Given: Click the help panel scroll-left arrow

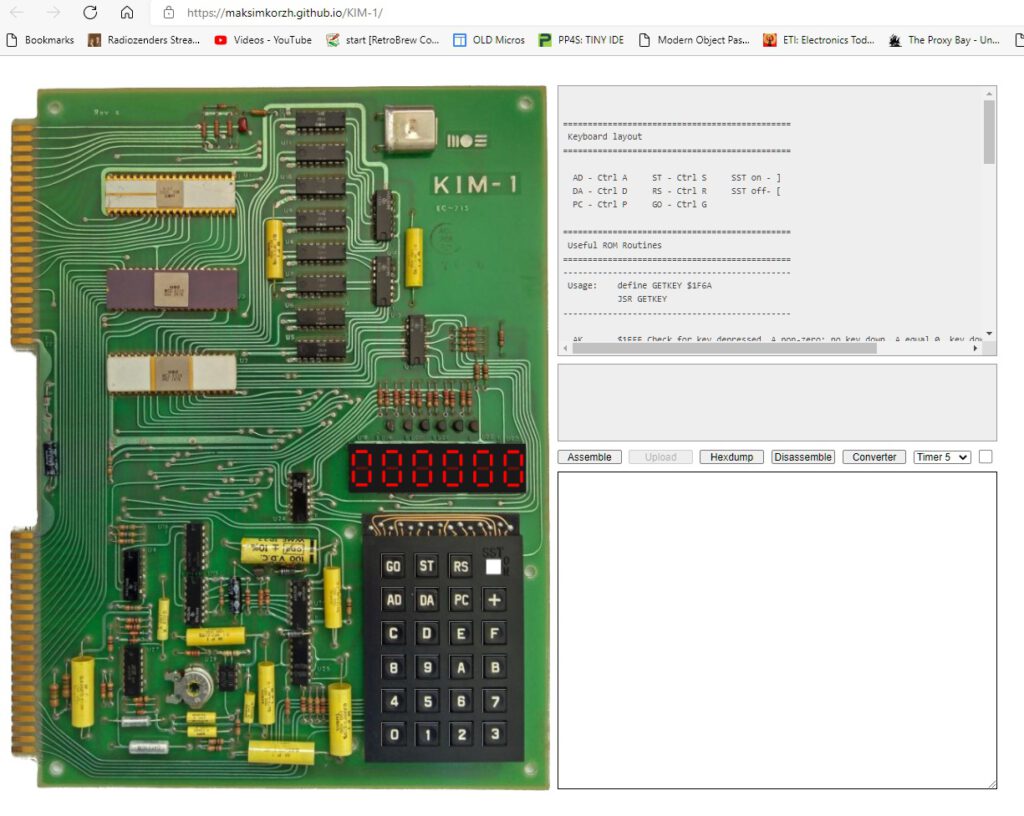Looking at the screenshot, I should coord(566,349).
